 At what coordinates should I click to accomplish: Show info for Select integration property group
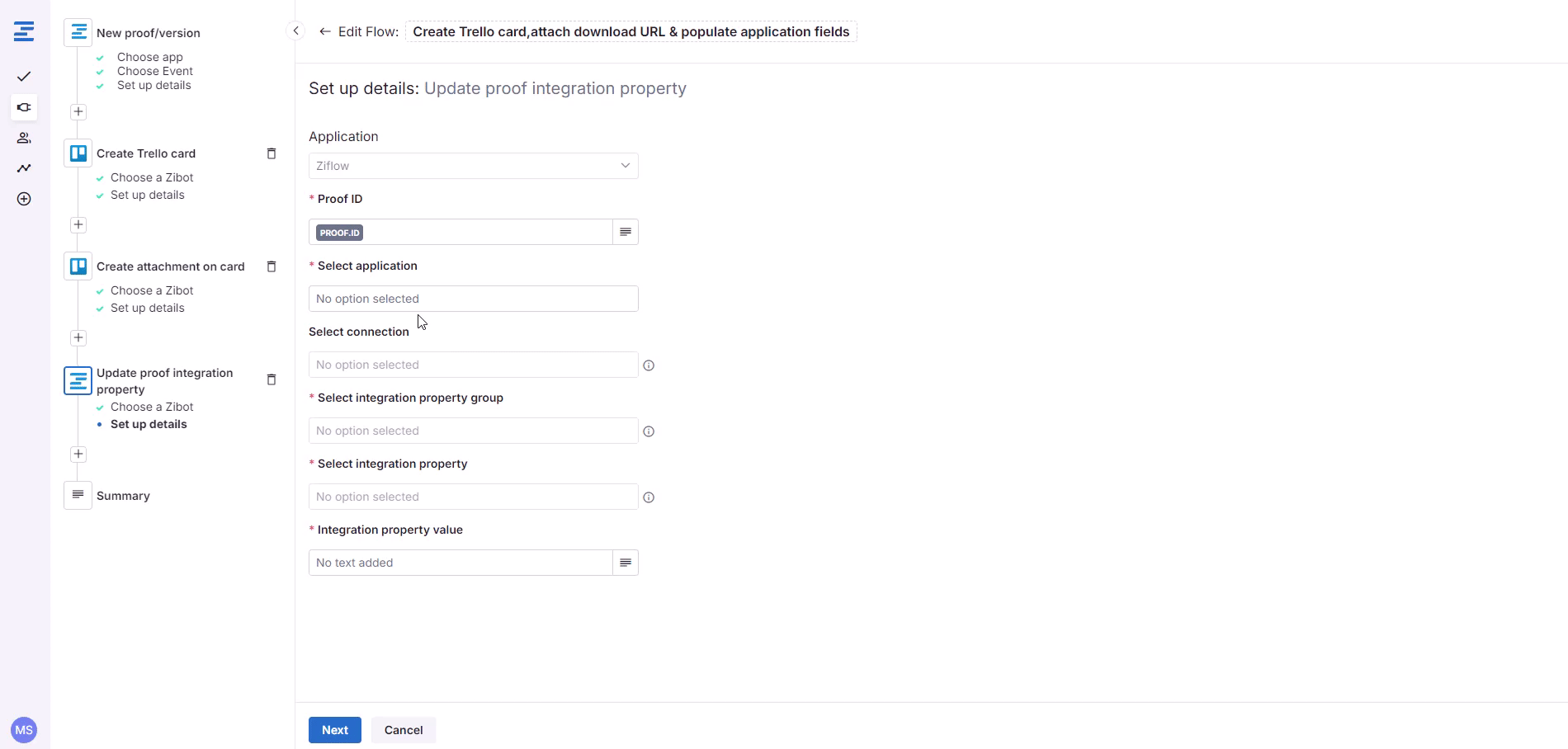coord(649,431)
